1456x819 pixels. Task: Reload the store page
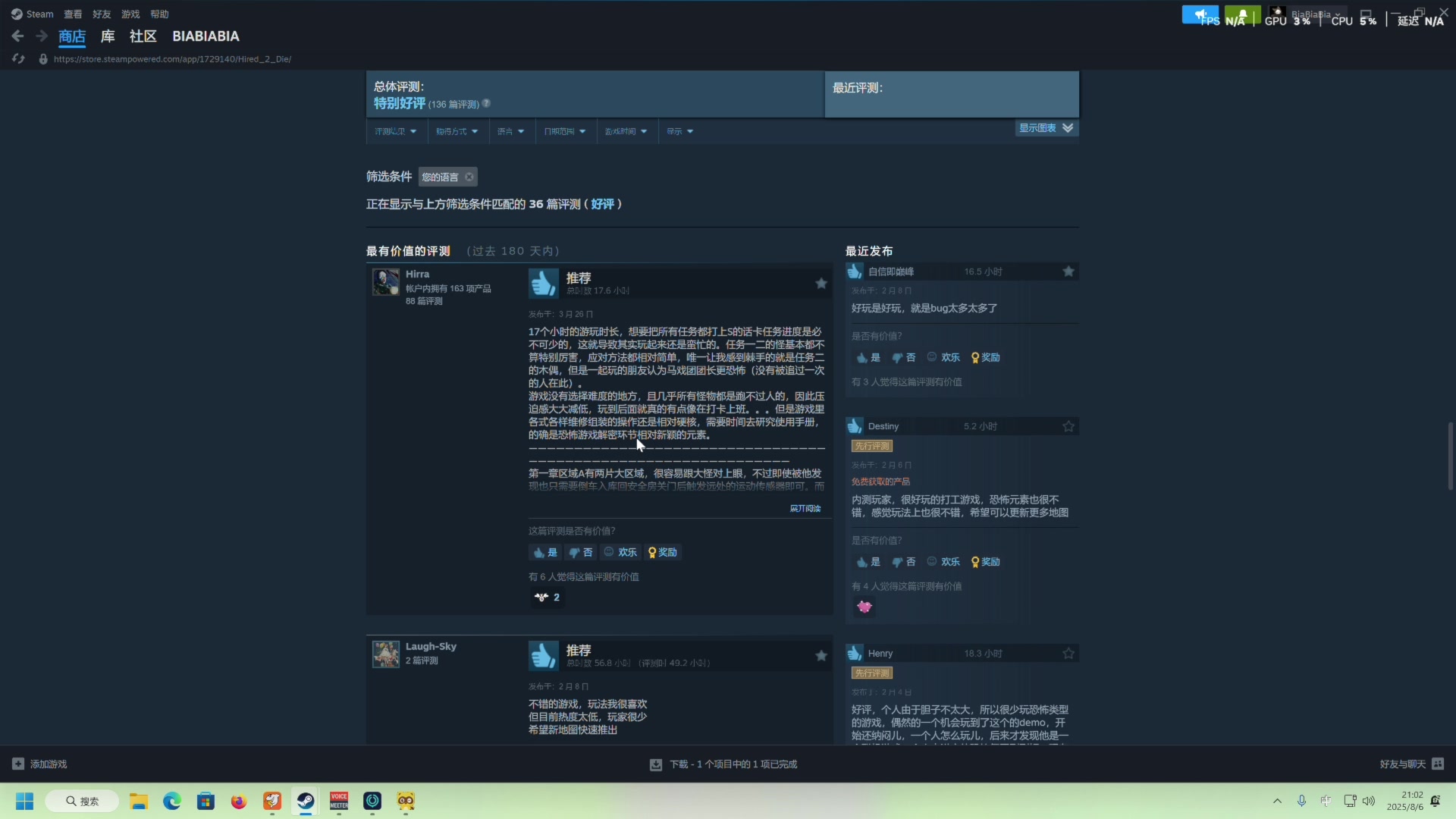tap(18, 58)
